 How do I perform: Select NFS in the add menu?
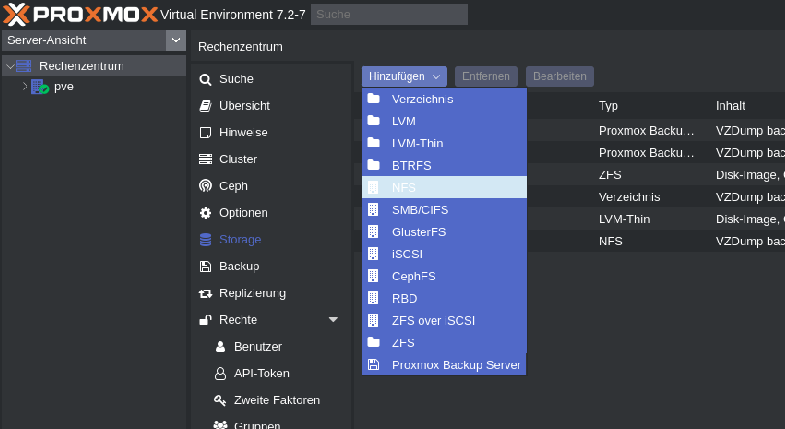[x=444, y=187]
